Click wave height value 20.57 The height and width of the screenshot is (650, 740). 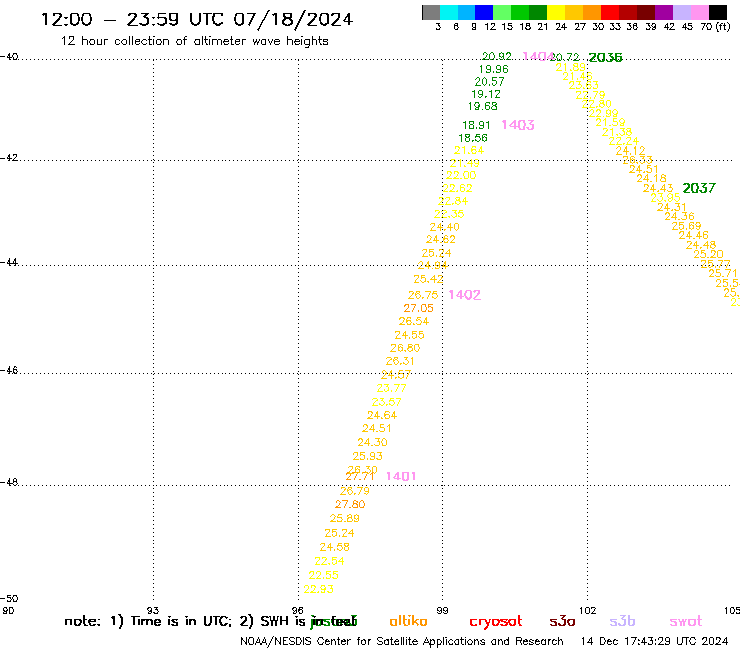click(x=489, y=82)
